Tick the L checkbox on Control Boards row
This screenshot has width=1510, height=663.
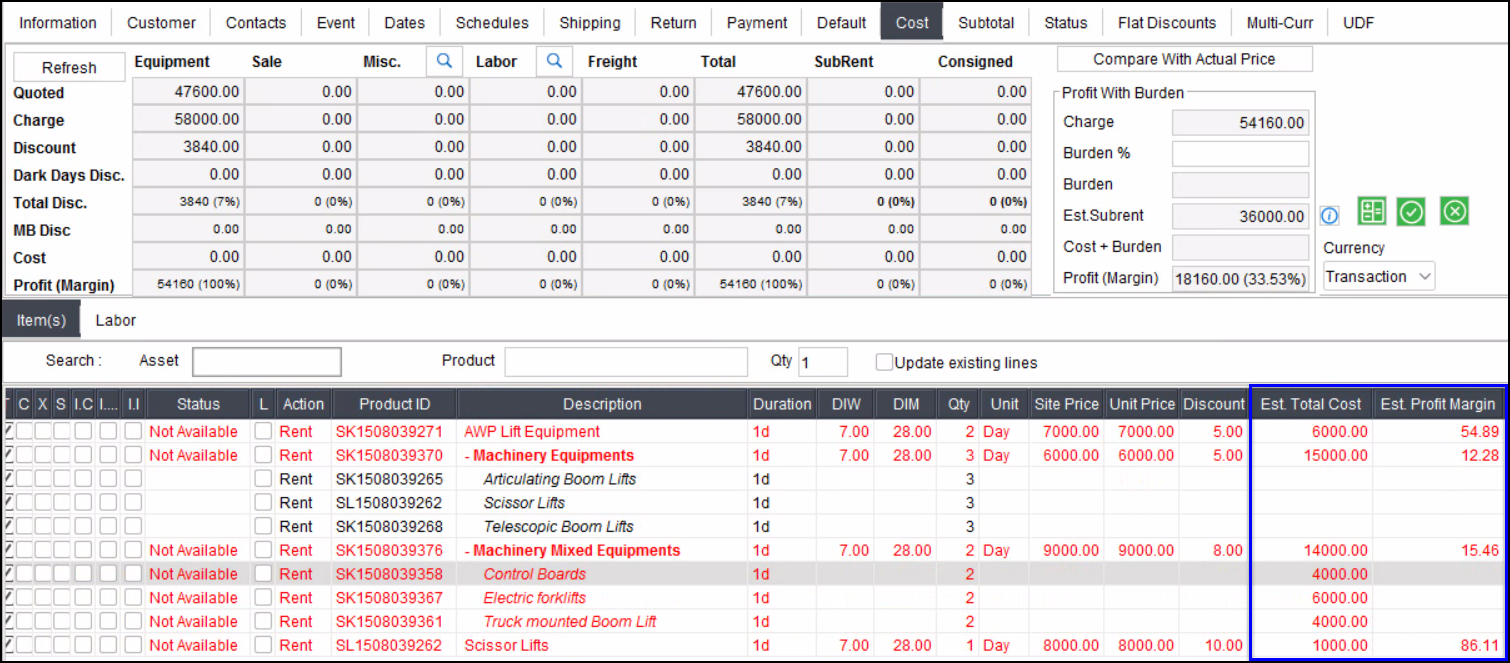[x=263, y=574]
